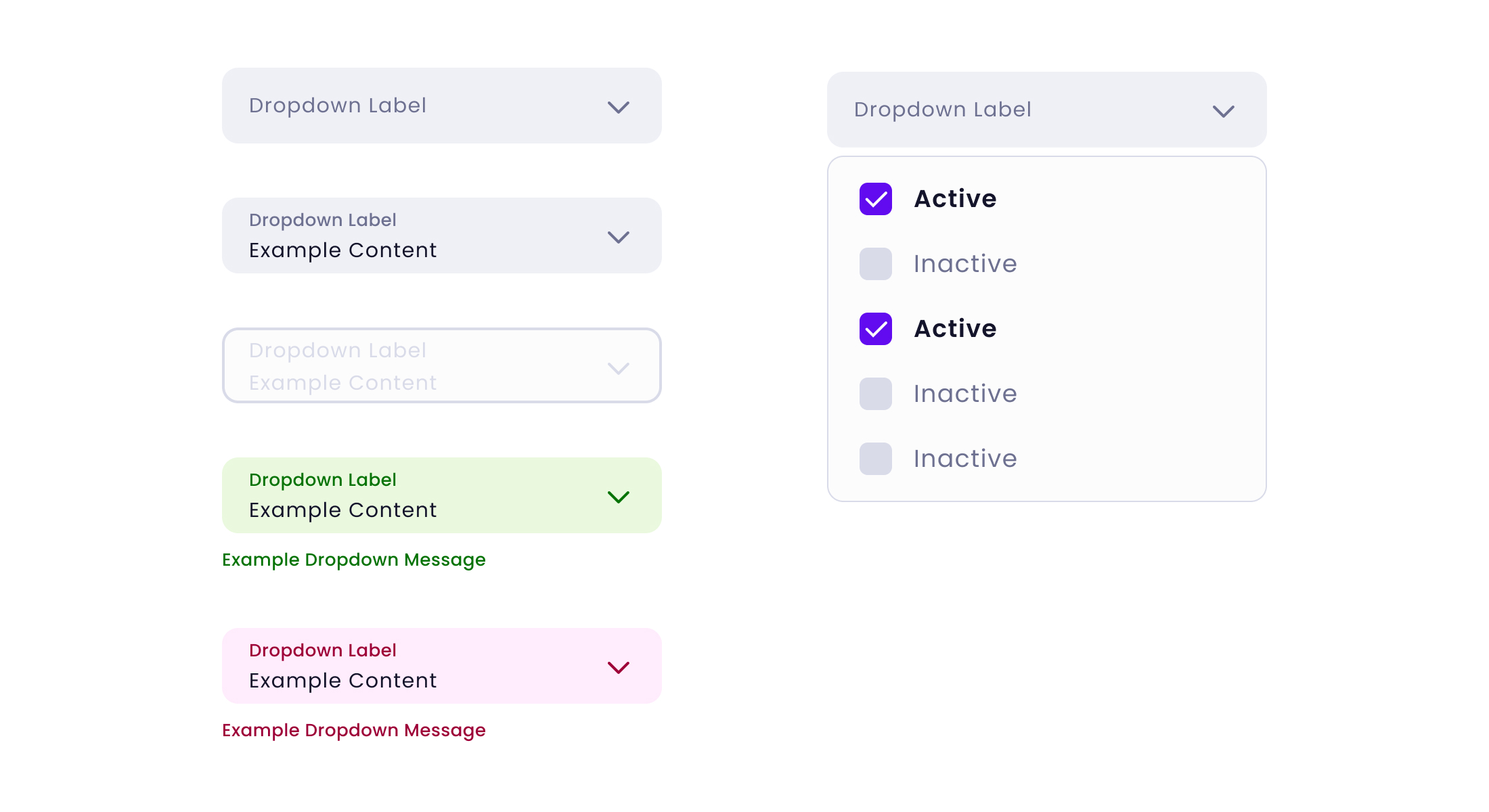
Task: Click chevron on the top-left empty dropdown
Action: (x=618, y=107)
